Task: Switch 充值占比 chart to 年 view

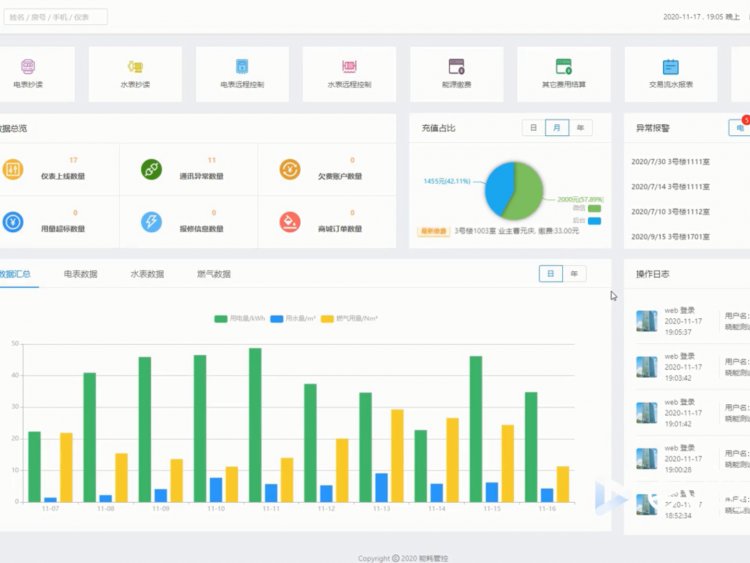Action: 580,128
